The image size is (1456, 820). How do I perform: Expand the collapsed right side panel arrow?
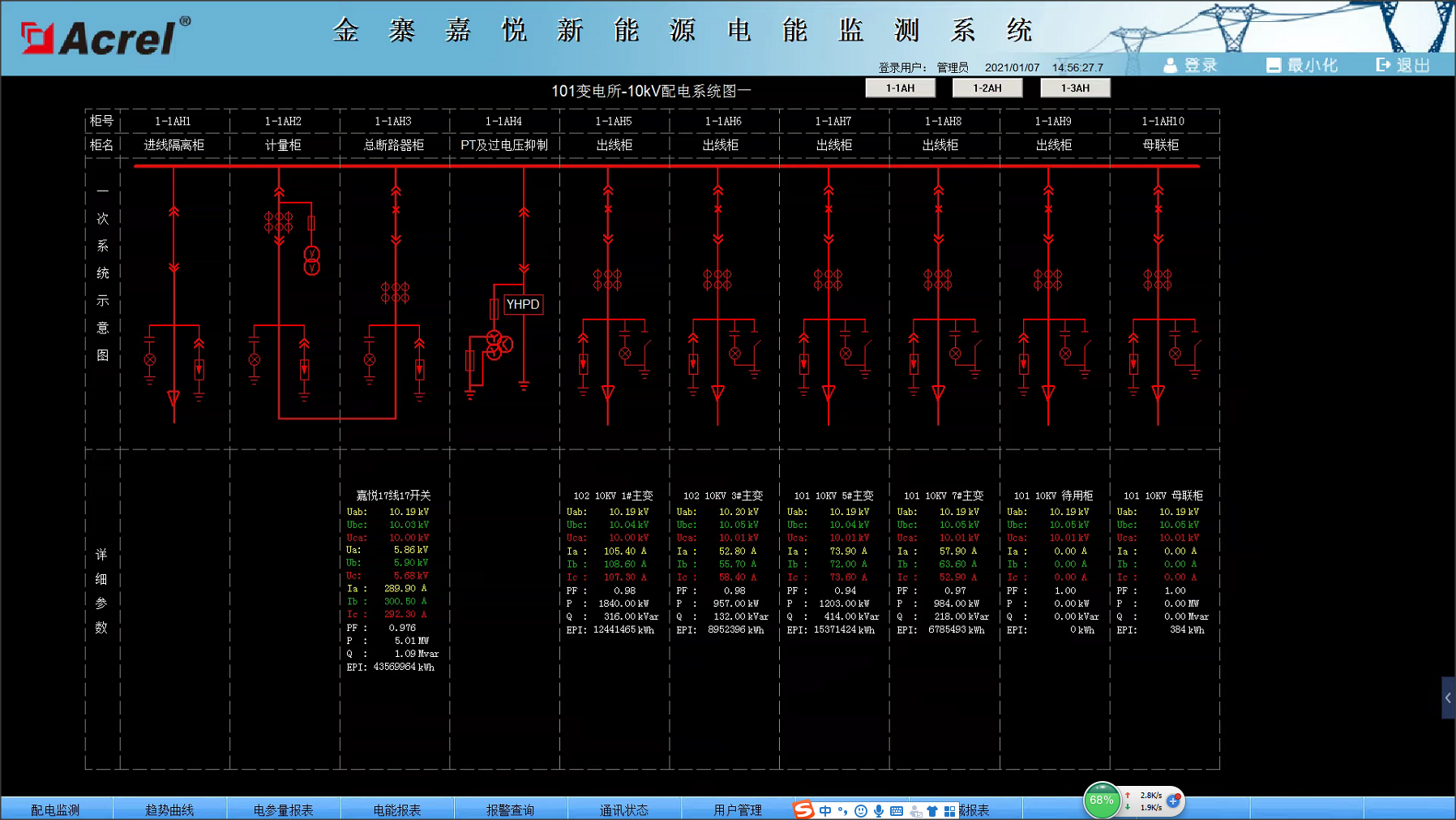[1448, 698]
